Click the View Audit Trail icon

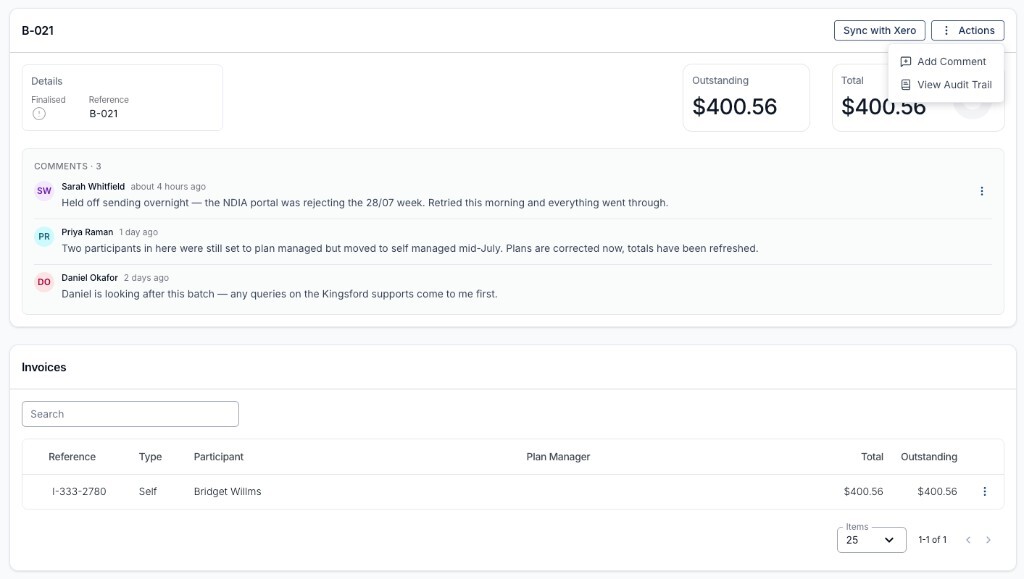point(906,85)
